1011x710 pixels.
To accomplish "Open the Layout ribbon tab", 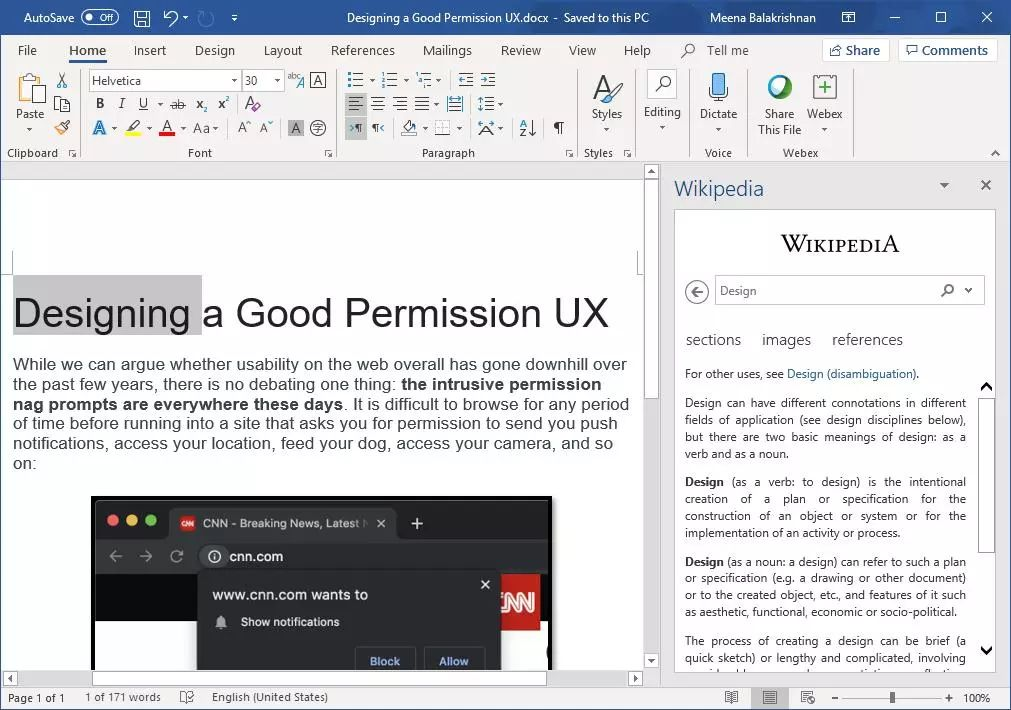I will coord(282,50).
